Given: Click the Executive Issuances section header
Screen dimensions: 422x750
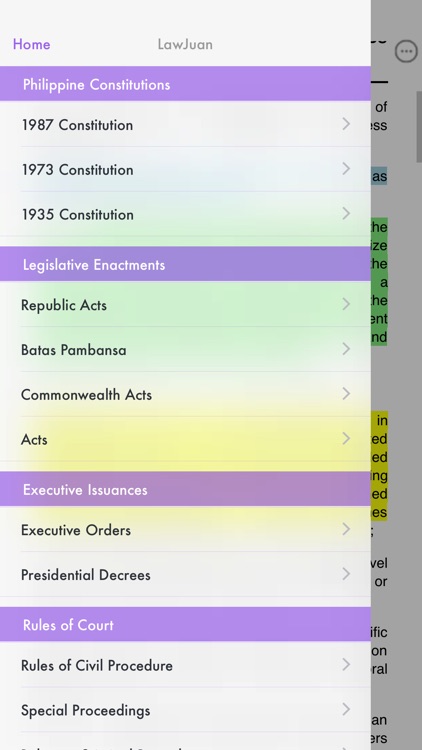Looking at the screenshot, I should tap(185, 489).
